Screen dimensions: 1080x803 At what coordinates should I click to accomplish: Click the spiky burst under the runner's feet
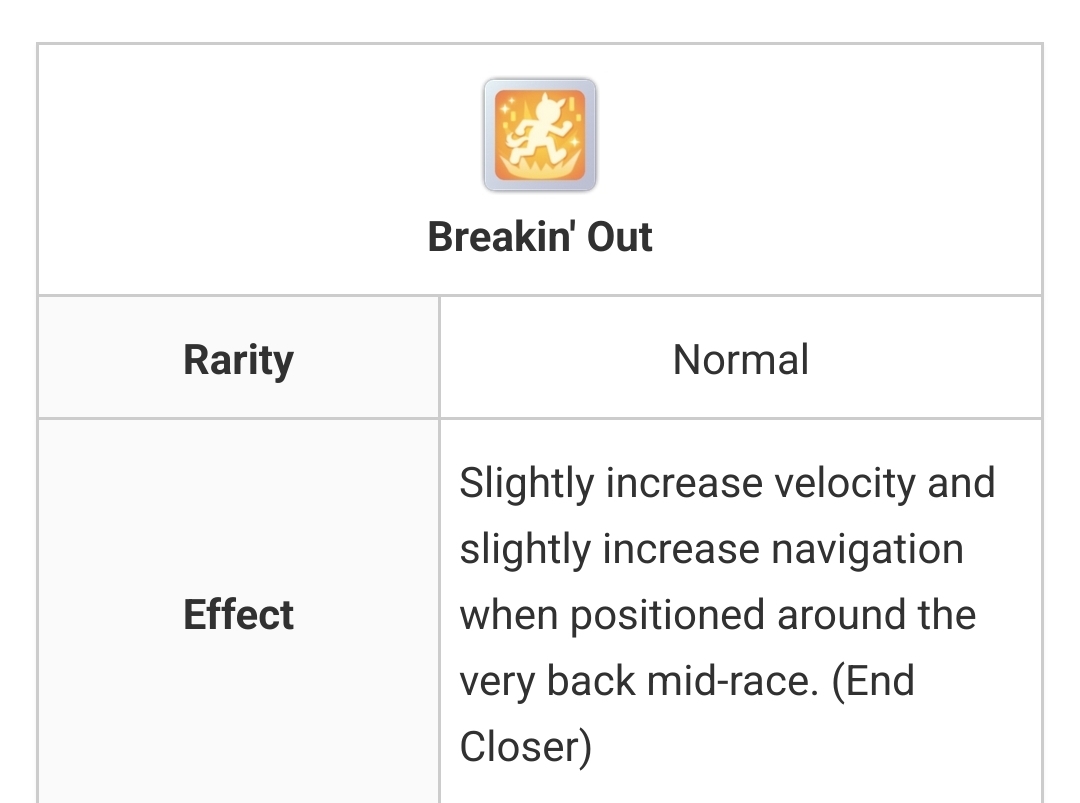540,165
